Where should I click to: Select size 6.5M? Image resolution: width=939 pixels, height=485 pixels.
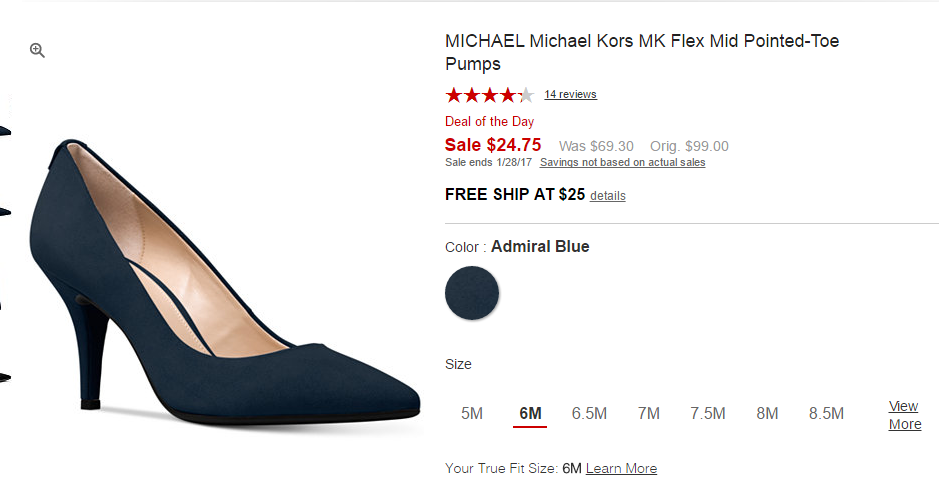click(x=589, y=414)
